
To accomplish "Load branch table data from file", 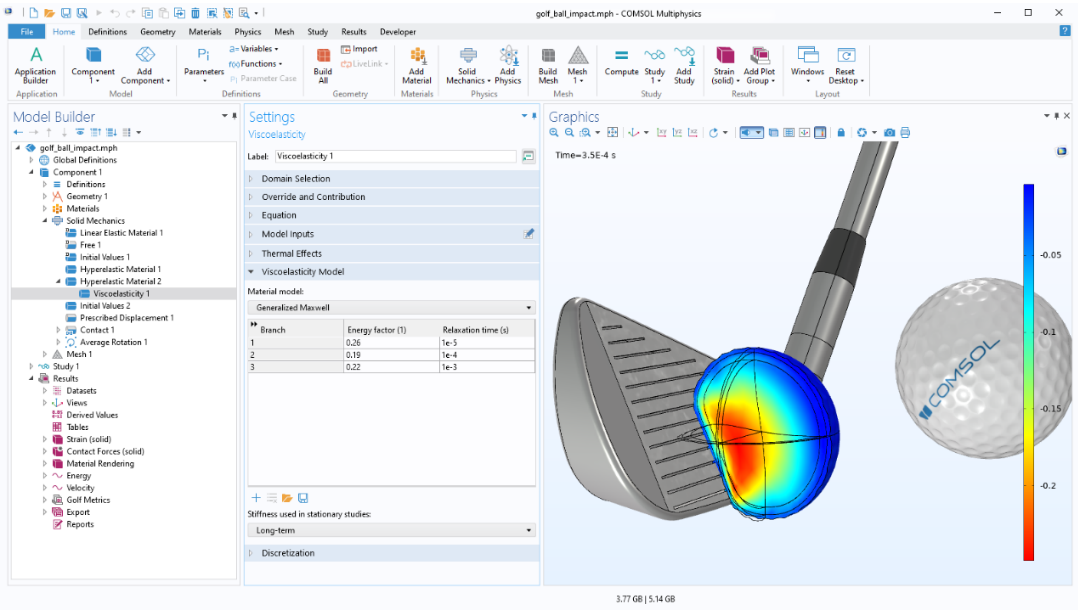I will coord(287,498).
